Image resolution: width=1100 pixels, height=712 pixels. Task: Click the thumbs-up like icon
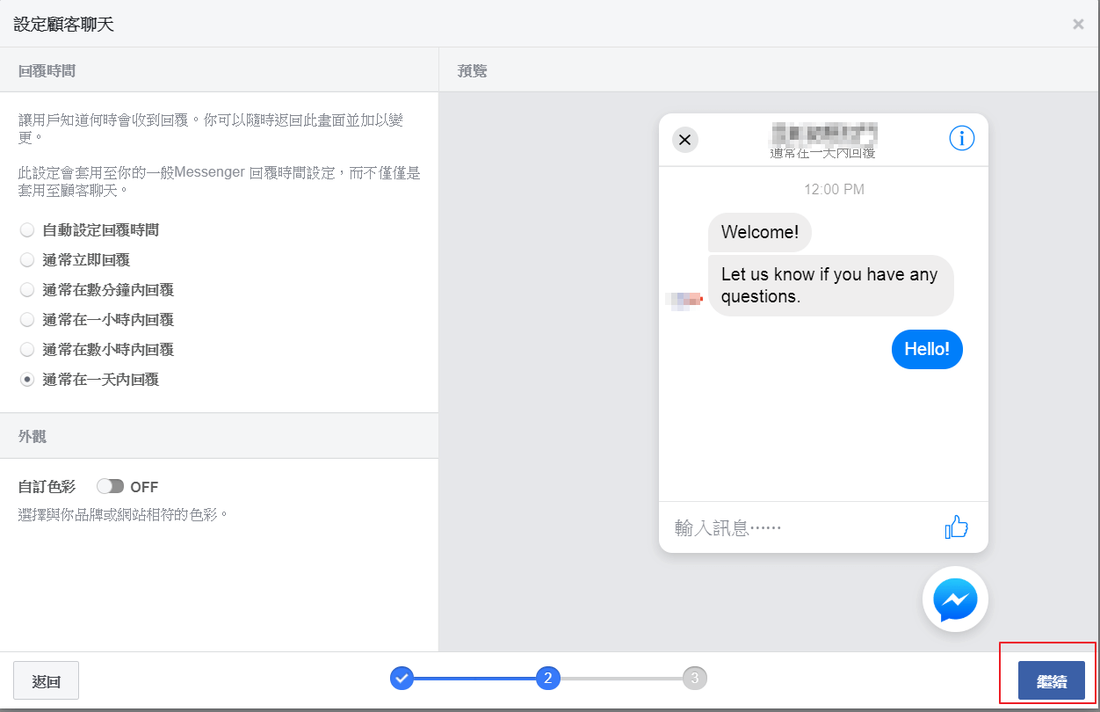tap(955, 527)
